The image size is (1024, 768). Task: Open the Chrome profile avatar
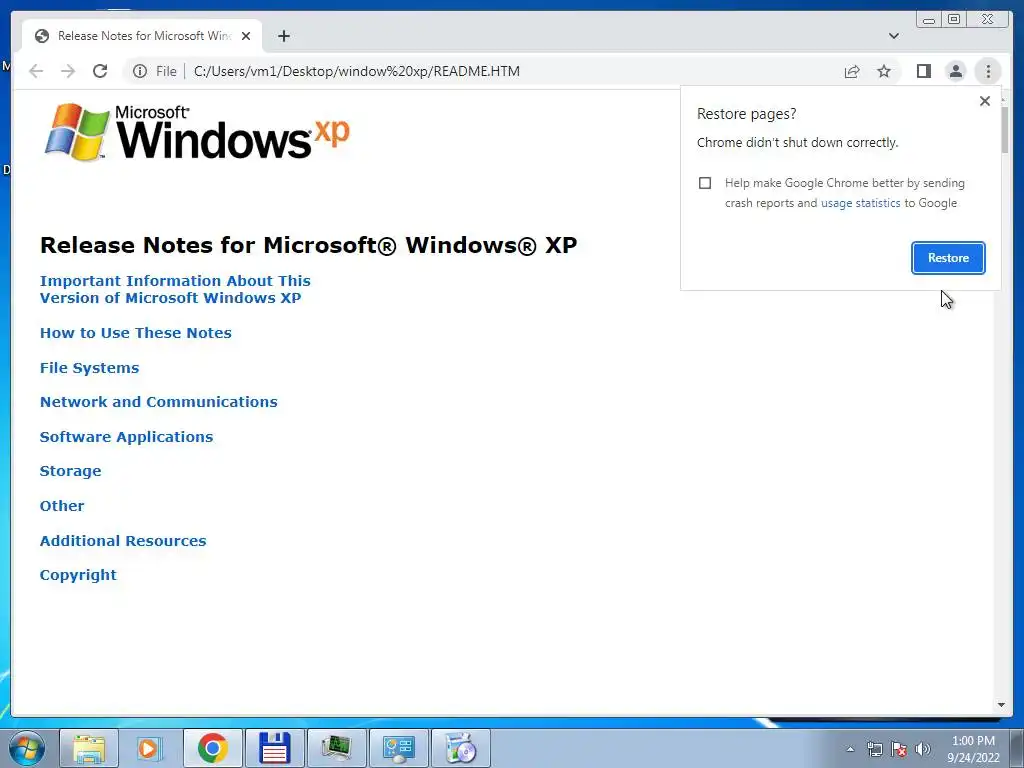[955, 71]
